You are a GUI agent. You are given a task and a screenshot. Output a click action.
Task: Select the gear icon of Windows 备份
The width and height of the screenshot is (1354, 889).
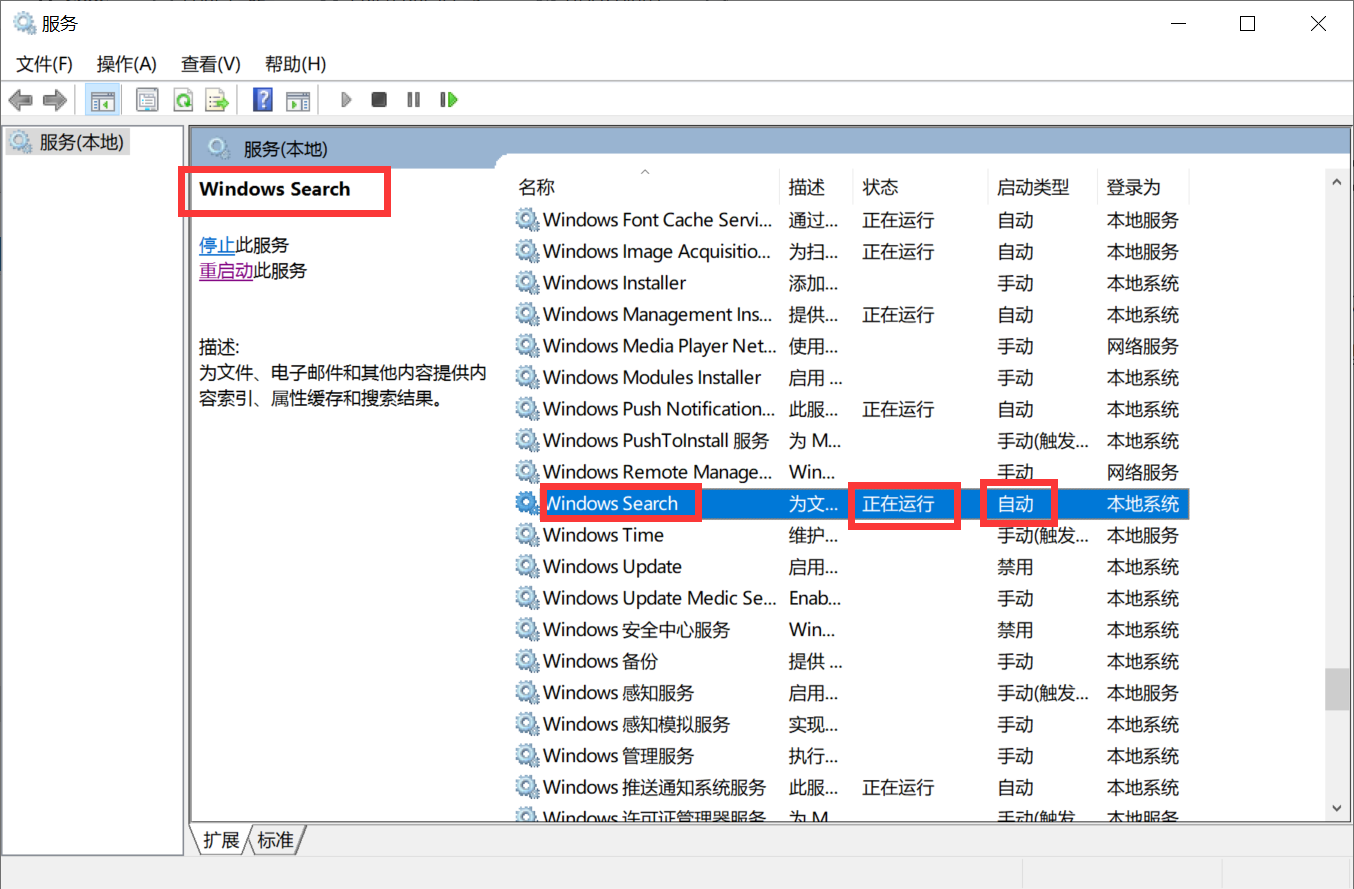click(527, 661)
